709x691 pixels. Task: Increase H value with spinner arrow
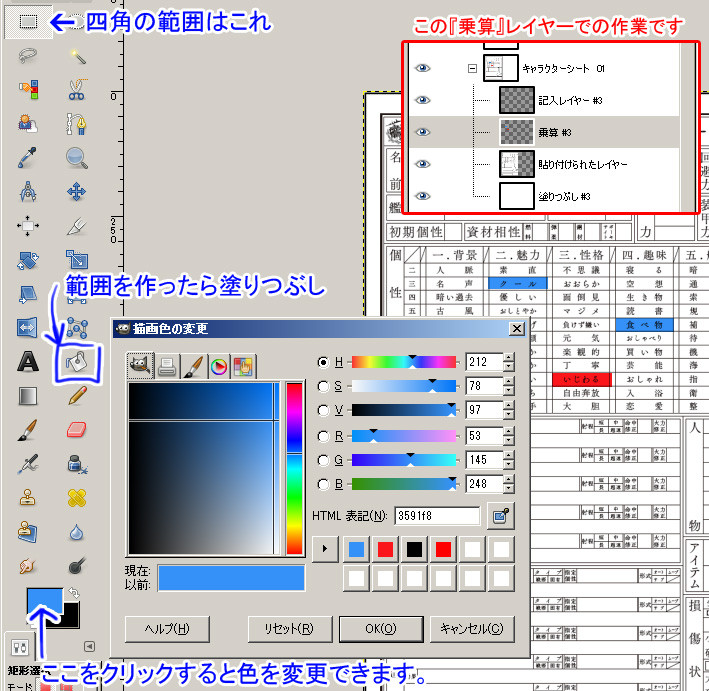(509, 357)
